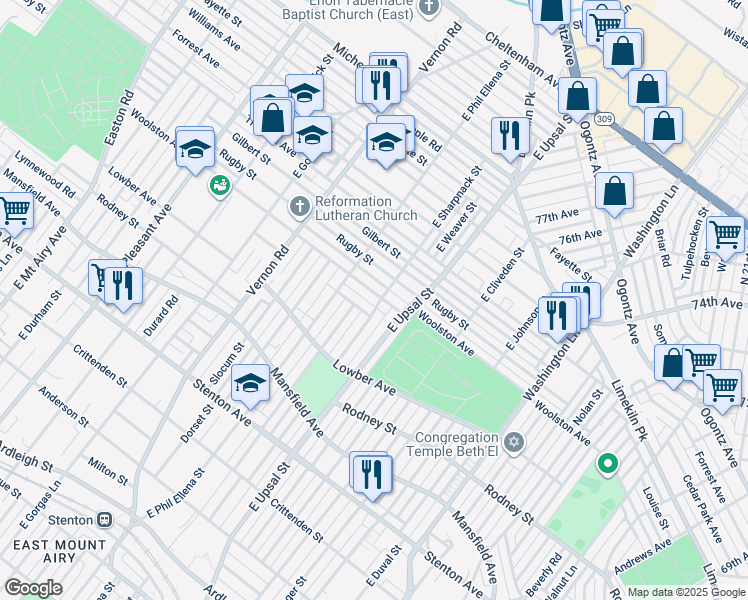
Task: Open the restaurant marker near Vernon Rd
Action: click(379, 84)
